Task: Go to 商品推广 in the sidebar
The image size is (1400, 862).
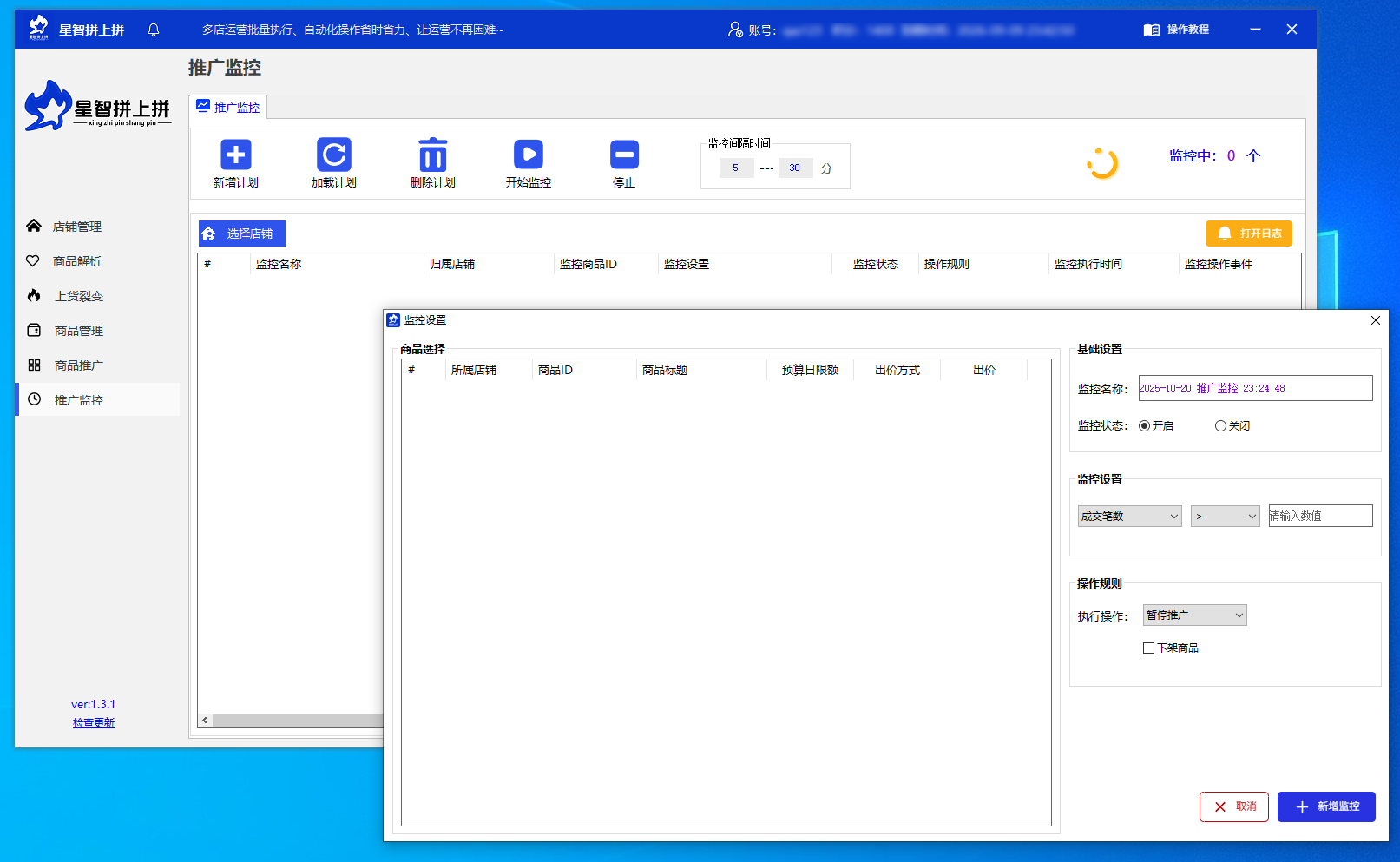Action: 78,365
